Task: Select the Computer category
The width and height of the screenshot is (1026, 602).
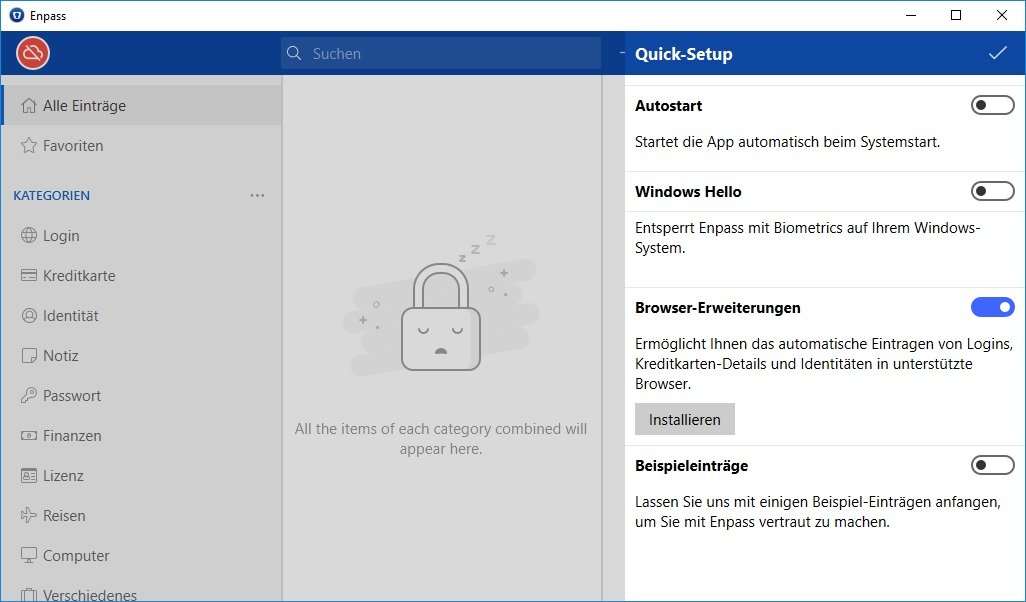Action: click(76, 556)
